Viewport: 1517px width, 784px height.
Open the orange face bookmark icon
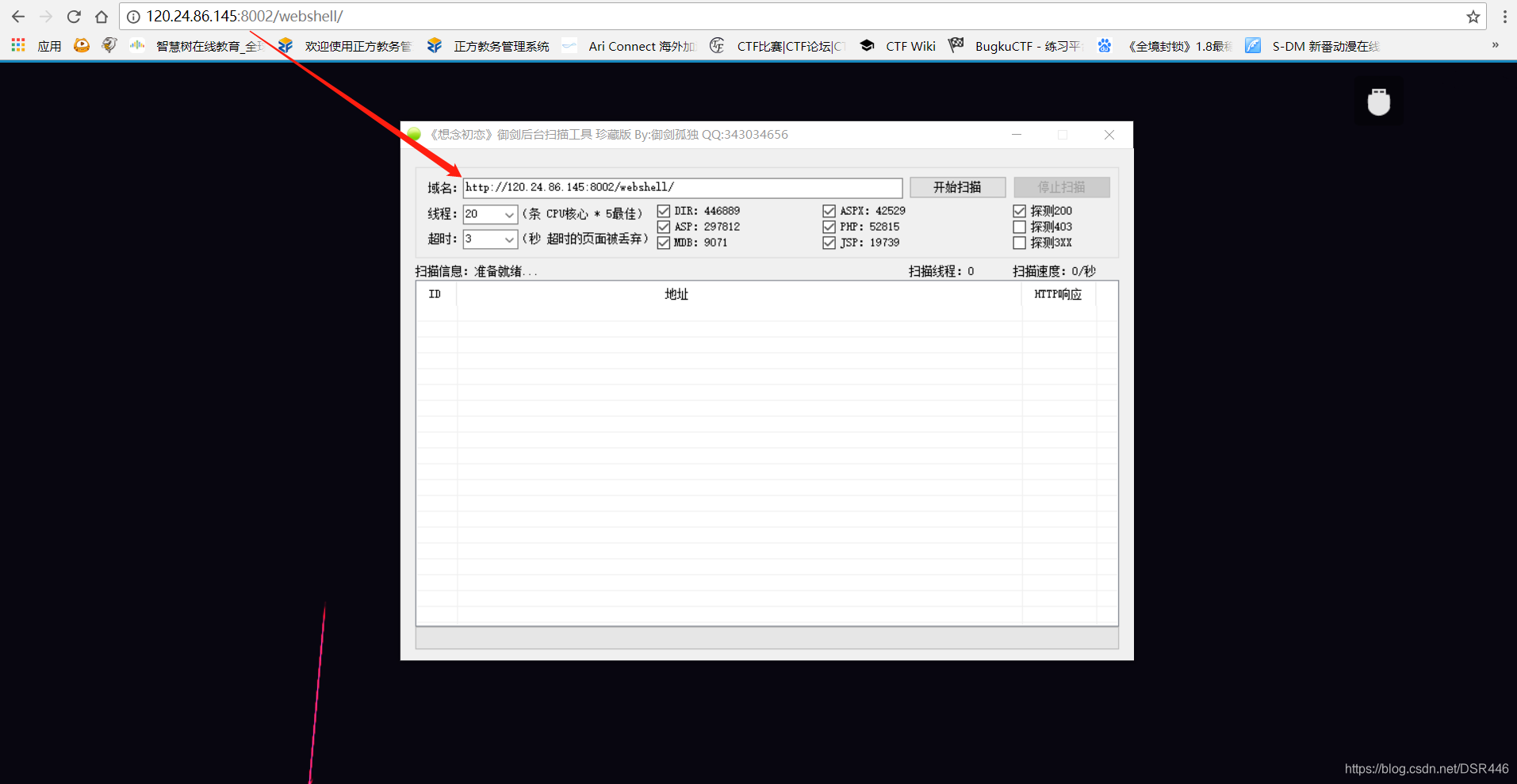click(81, 46)
